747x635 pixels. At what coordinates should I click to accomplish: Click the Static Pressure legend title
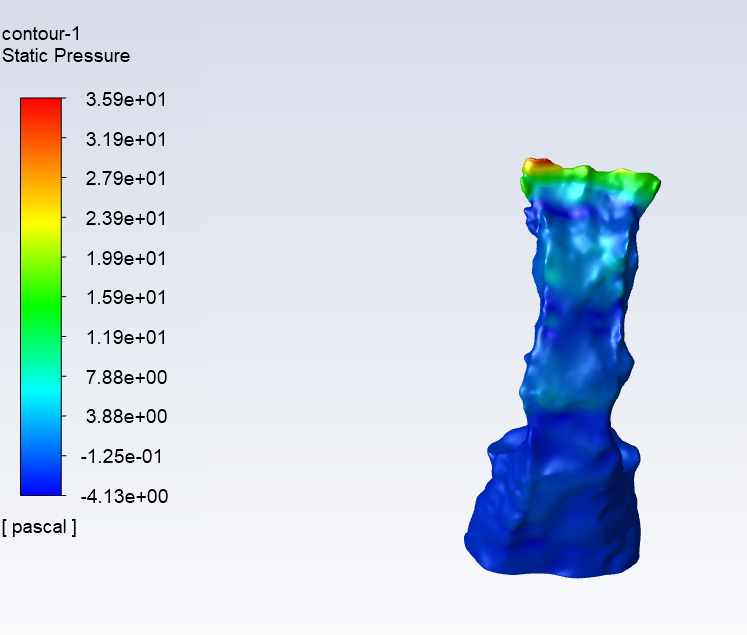tap(66, 56)
